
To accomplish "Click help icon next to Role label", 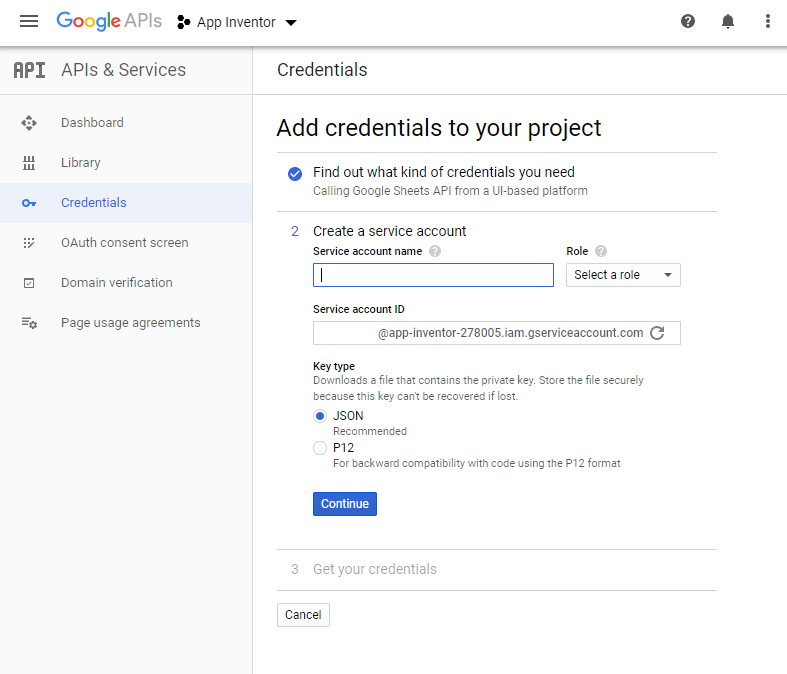I will 601,252.
